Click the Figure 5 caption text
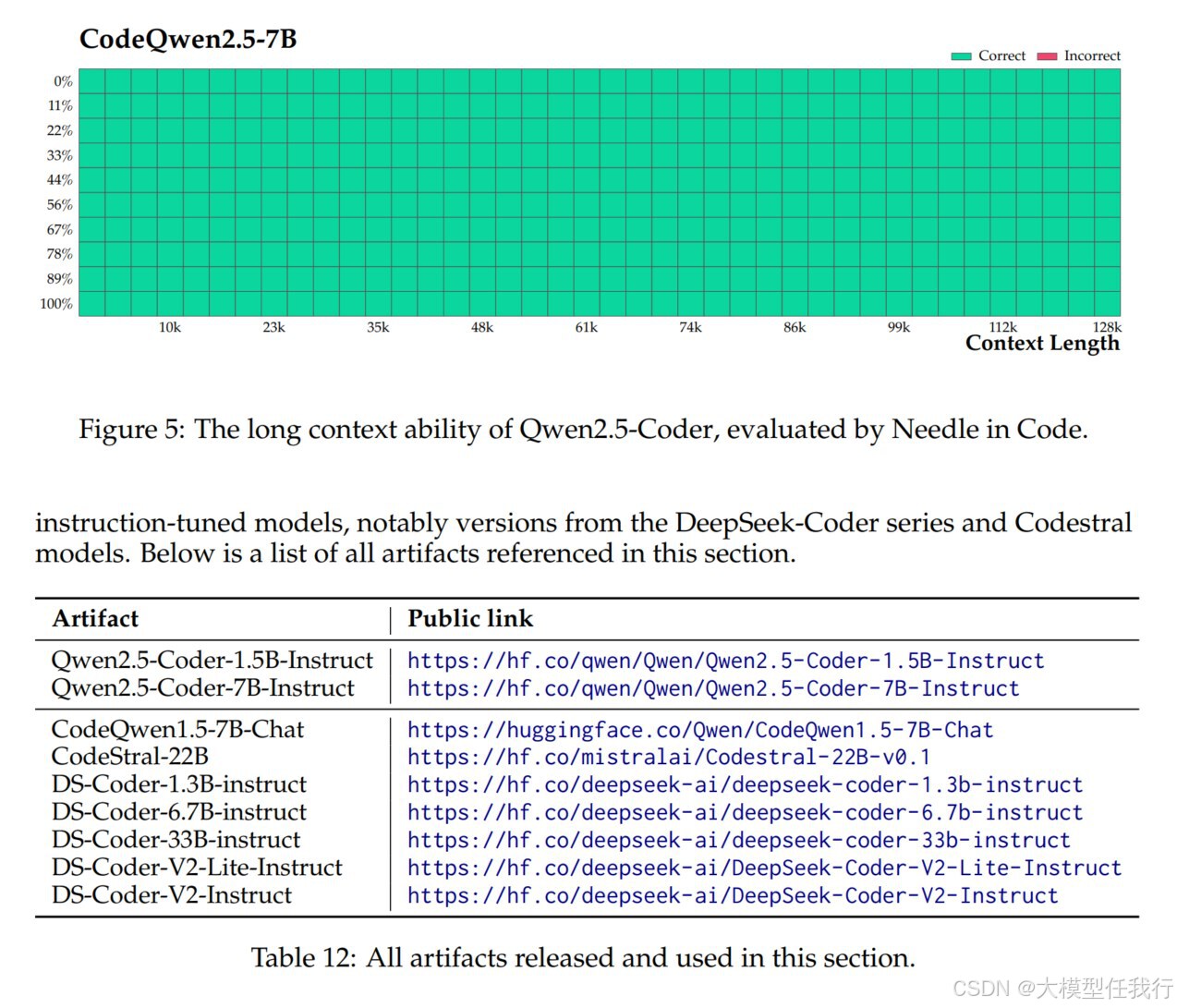 [x=583, y=430]
